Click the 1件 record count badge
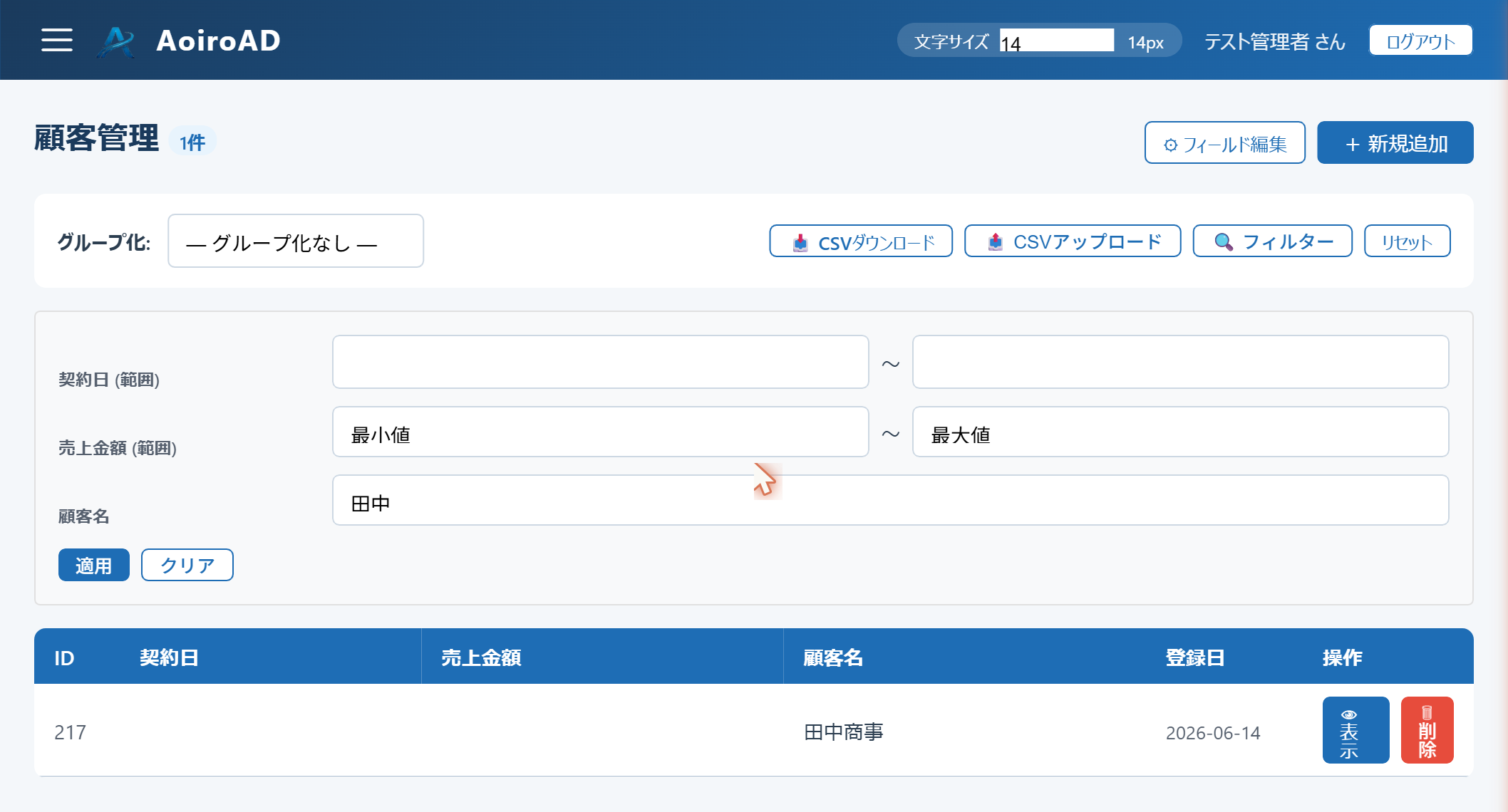Viewport: 1508px width, 812px height. coord(192,142)
